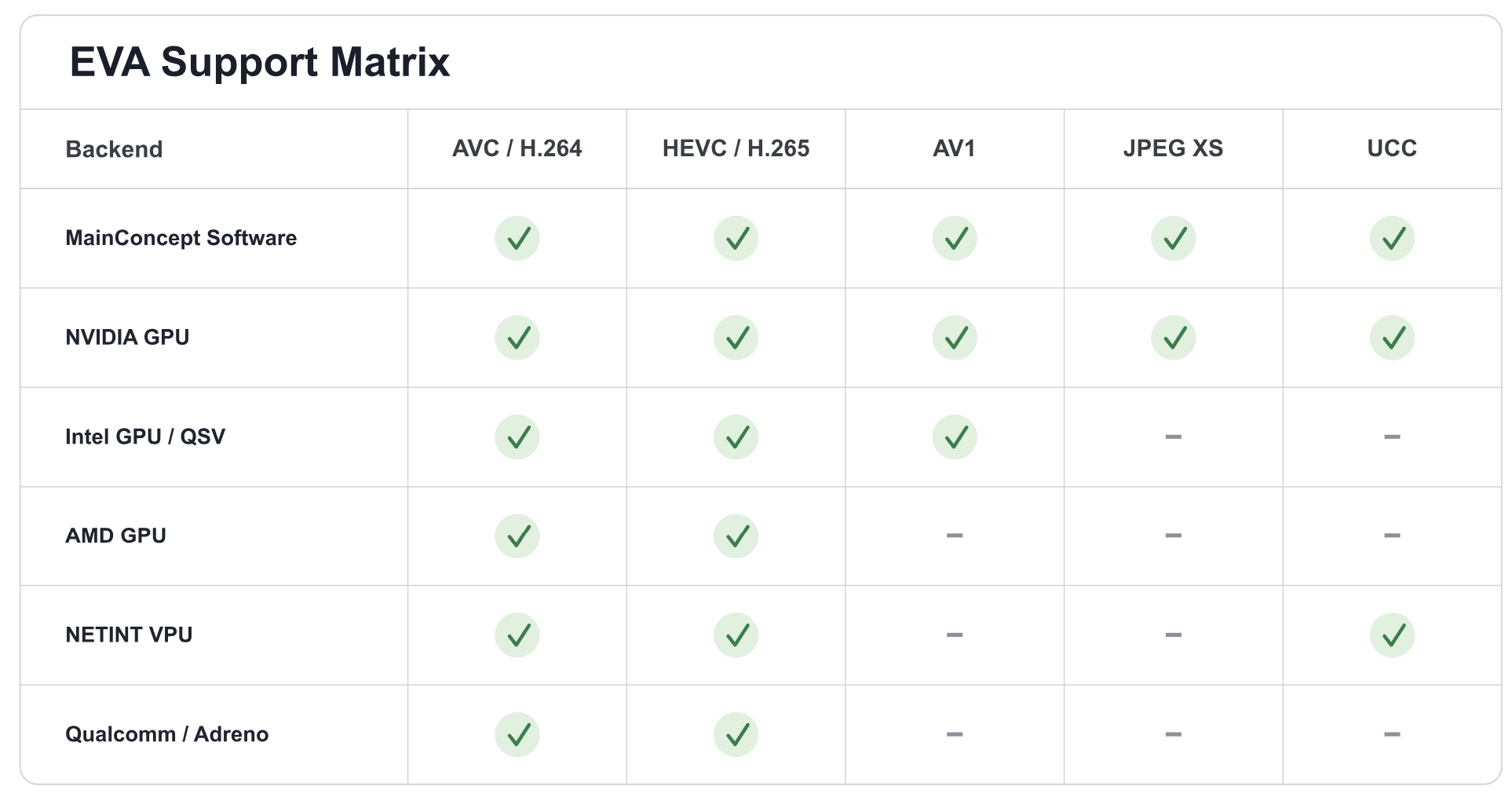Click the Intel GPU JPEG XS dash

pyautogui.click(x=1173, y=437)
